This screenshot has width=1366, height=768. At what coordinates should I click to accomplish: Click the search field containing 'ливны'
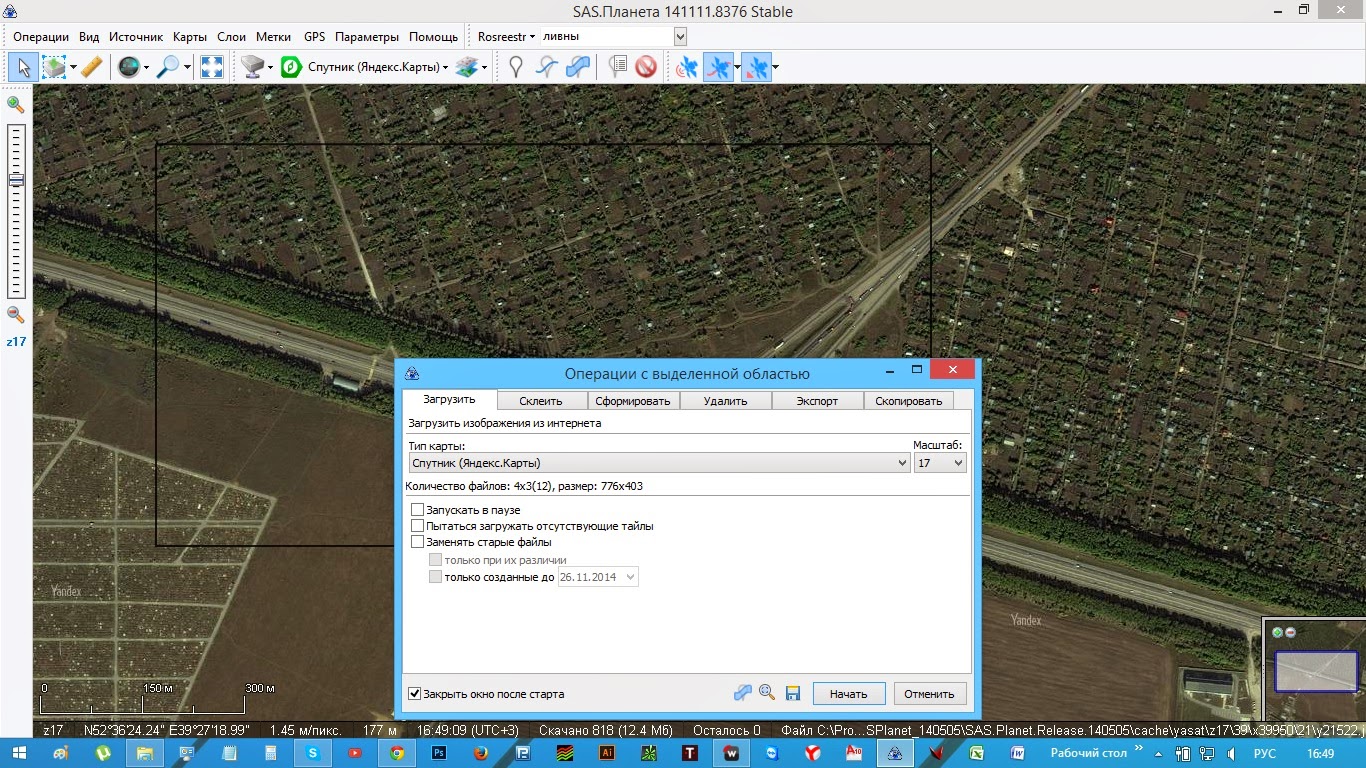coord(607,36)
